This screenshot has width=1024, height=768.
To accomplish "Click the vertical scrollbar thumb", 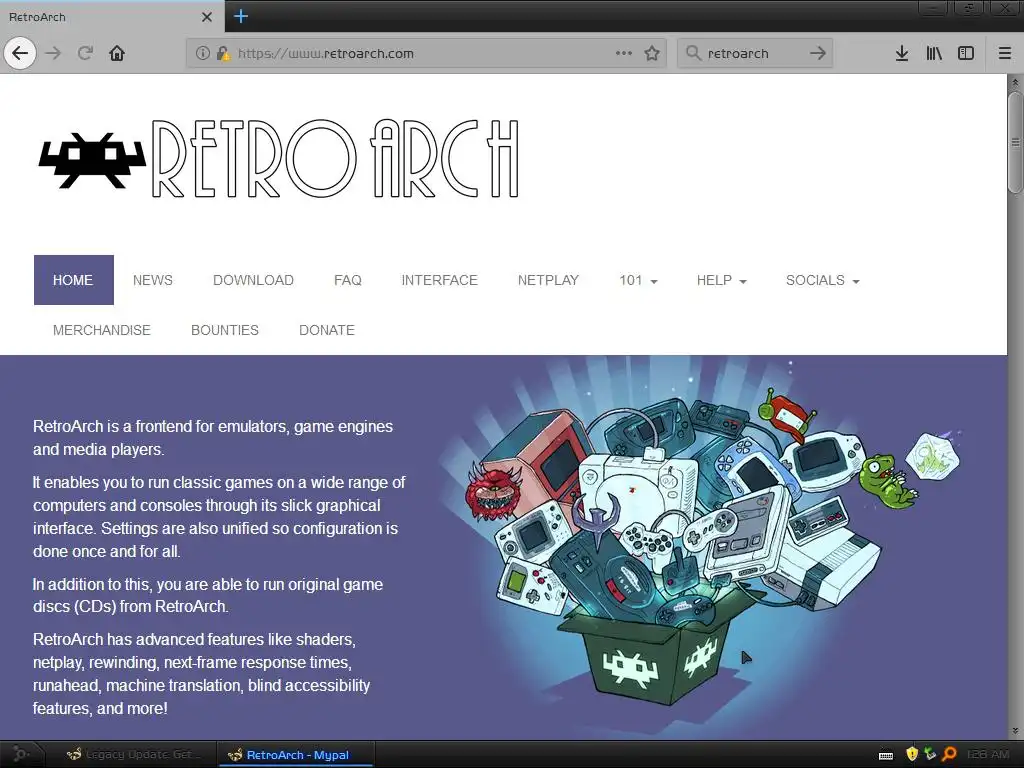I will tap(1014, 142).
